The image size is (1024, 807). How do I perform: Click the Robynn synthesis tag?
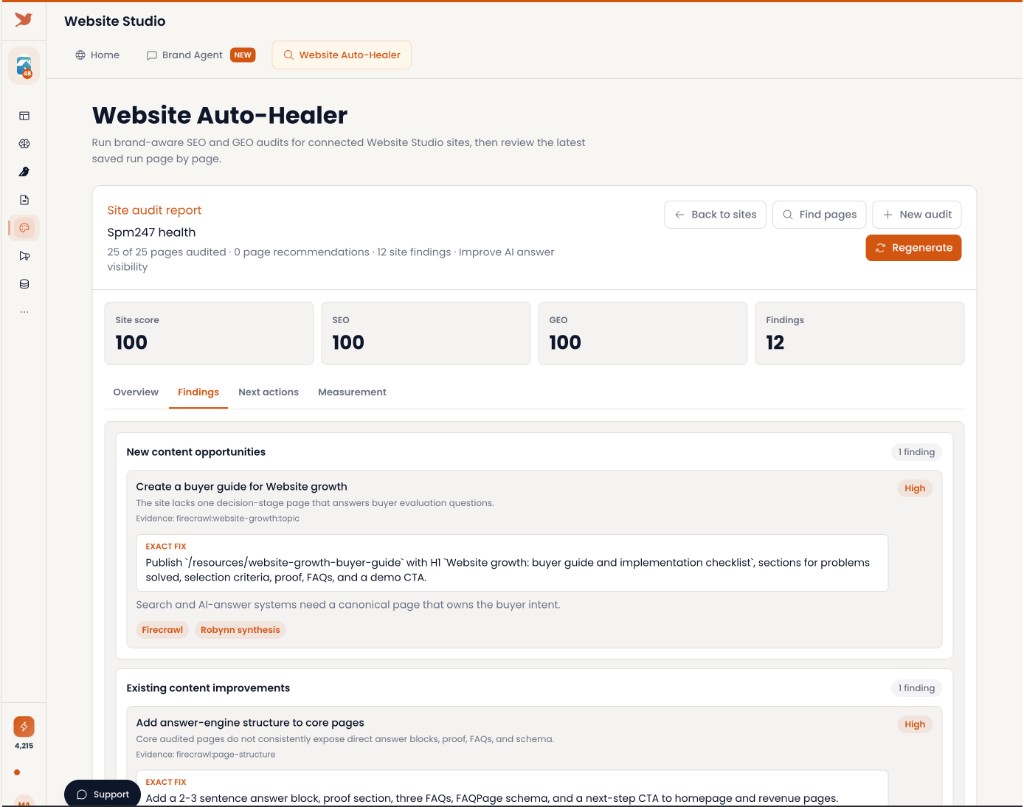240,630
